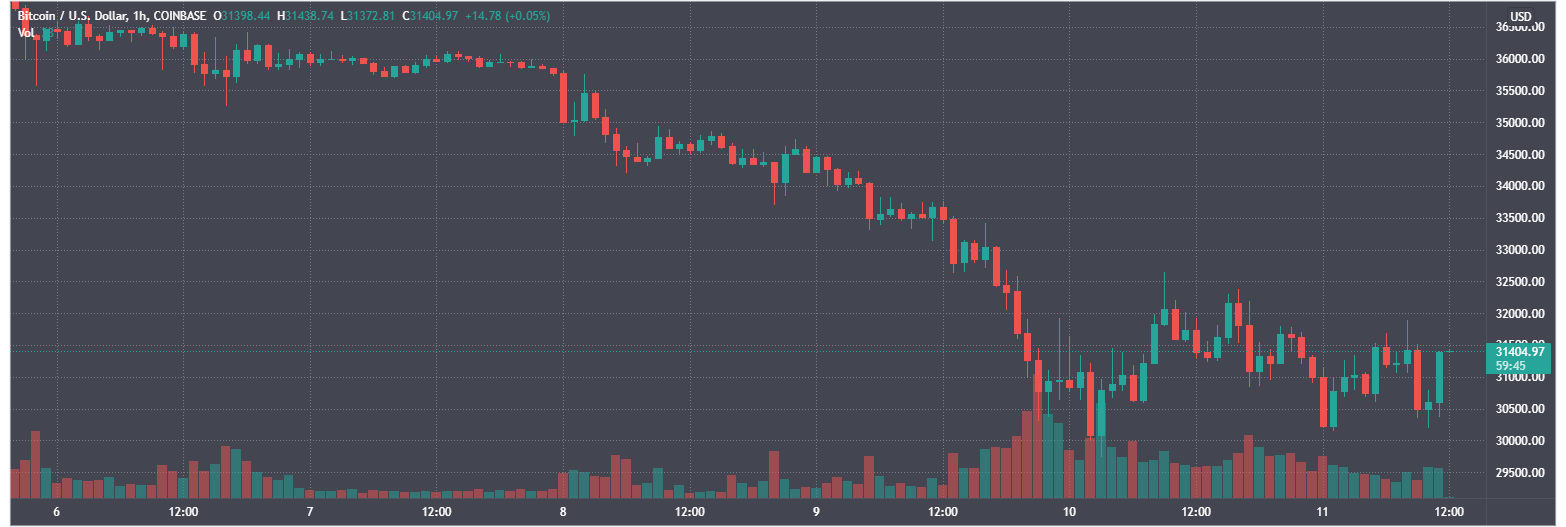This screenshot has width=1566, height=527.
Task: Click the High value 31438.74 in legend
Action: (308, 16)
